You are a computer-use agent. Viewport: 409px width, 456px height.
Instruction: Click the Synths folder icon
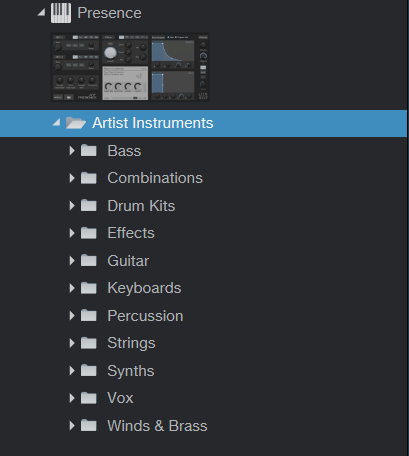click(x=89, y=370)
